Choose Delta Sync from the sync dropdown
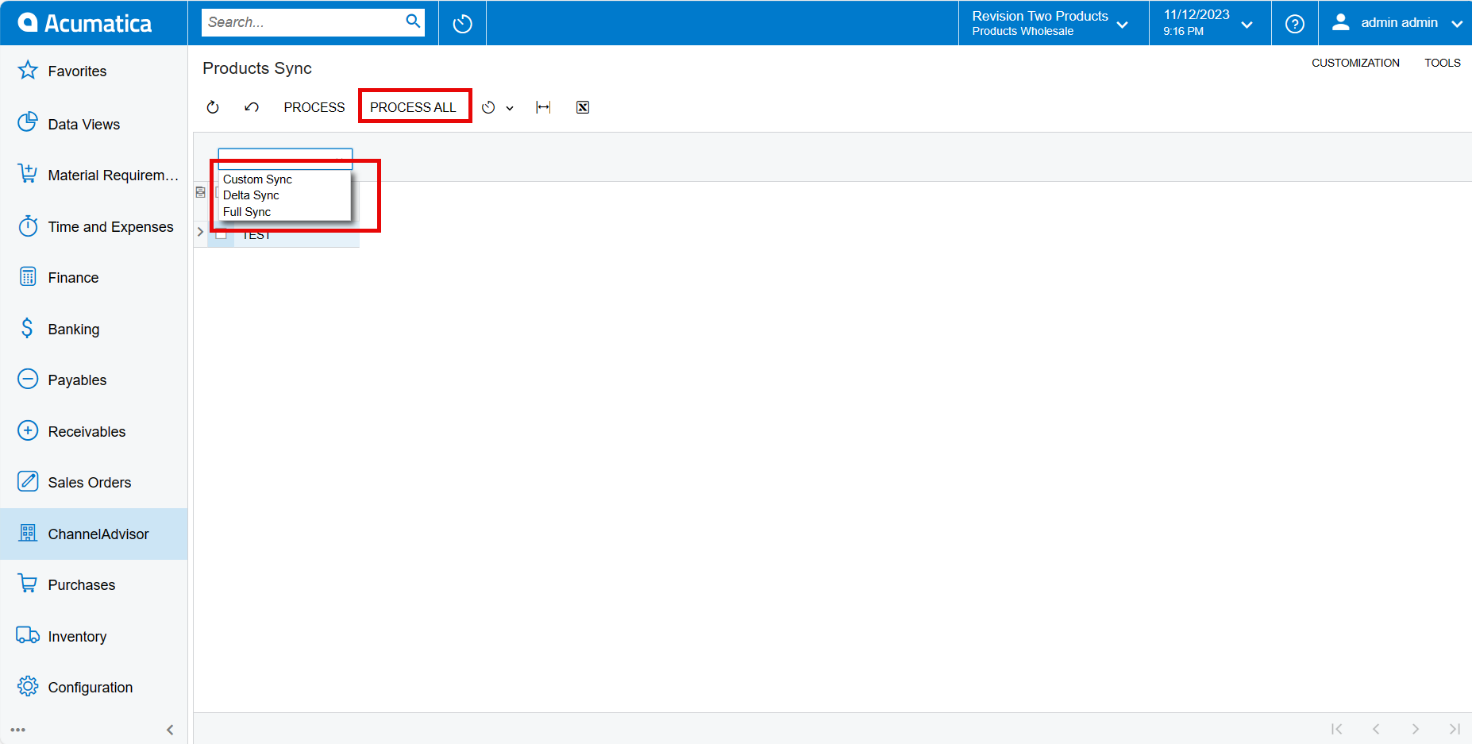 click(x=250, y=195)
